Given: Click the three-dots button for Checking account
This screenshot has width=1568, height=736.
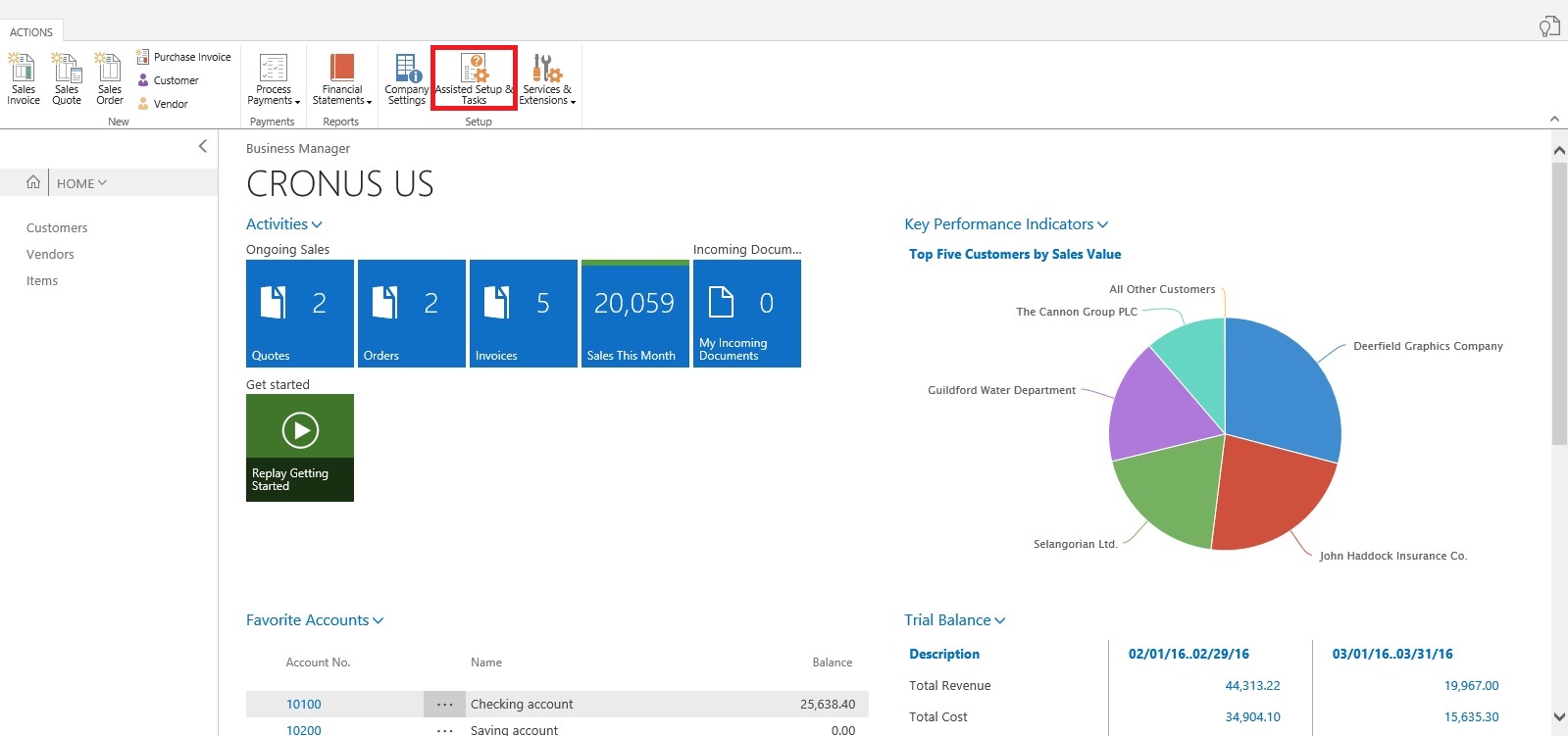Looking at the screenshot, I should click(444, 705).
